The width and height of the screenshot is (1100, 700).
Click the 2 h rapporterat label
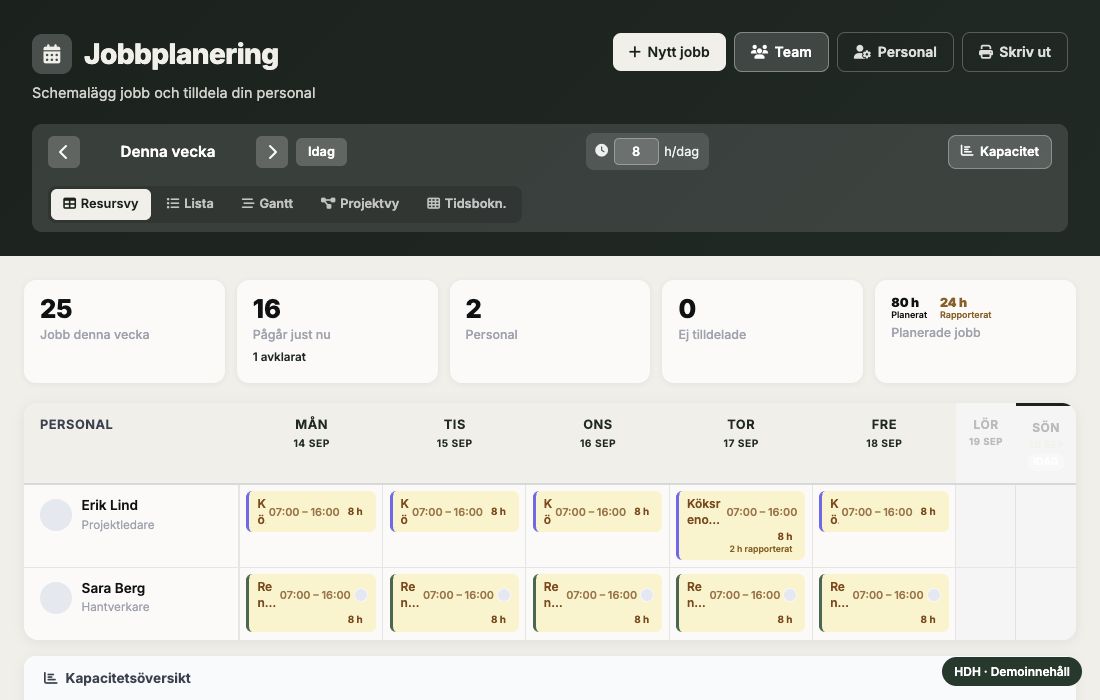click(760, 549)
